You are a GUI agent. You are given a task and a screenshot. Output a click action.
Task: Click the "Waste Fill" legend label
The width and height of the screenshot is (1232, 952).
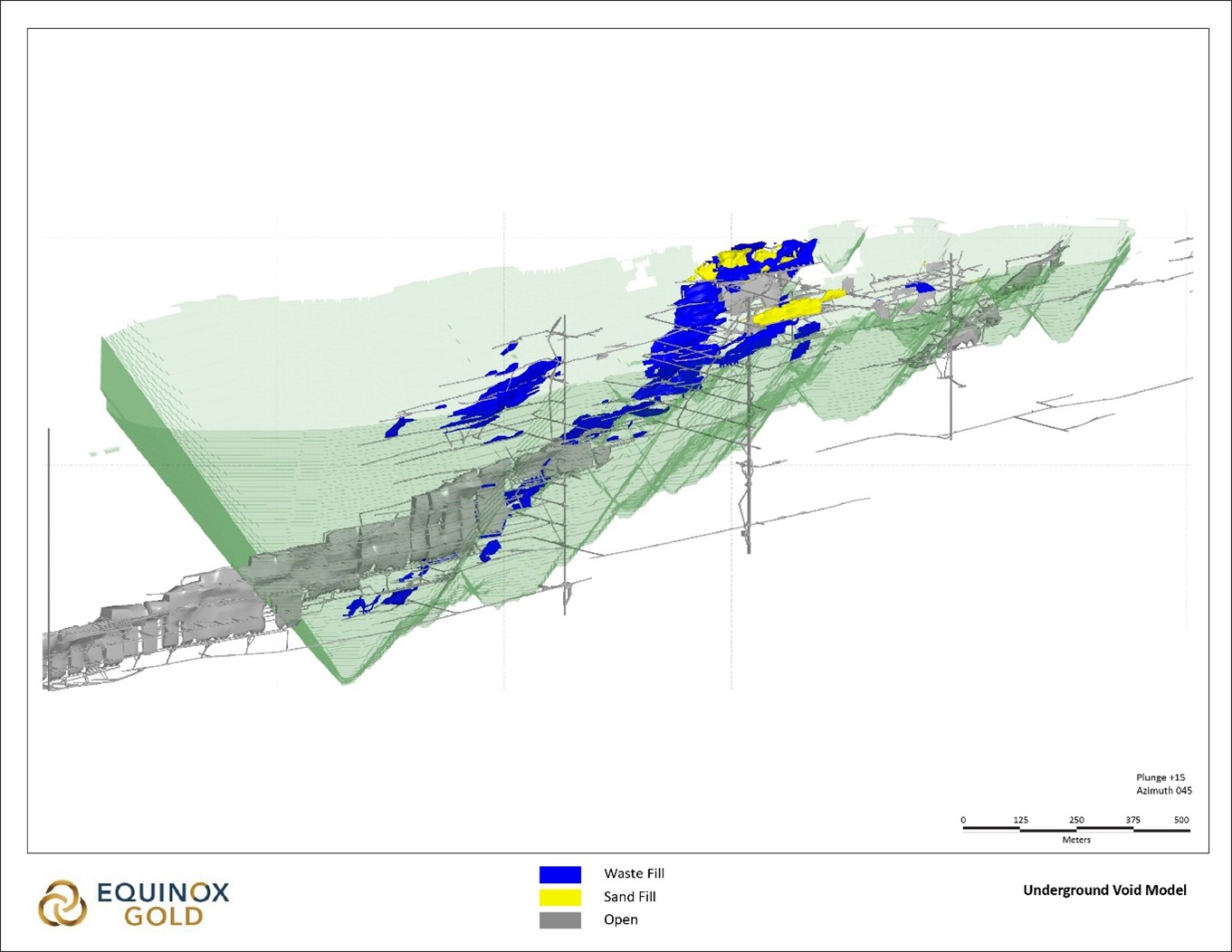pos(634,873)
